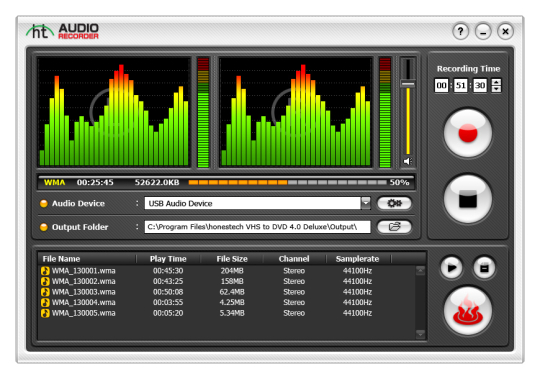Sort by Samplerate column header

coord(357,259)
